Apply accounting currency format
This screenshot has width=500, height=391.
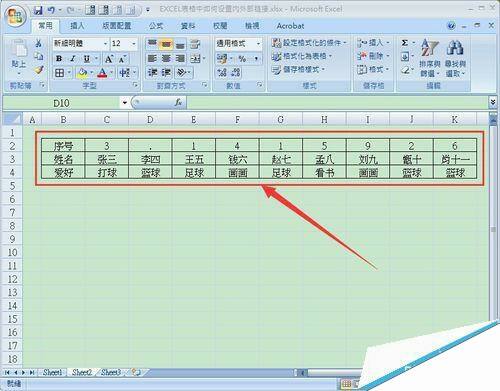coord(221,59)
